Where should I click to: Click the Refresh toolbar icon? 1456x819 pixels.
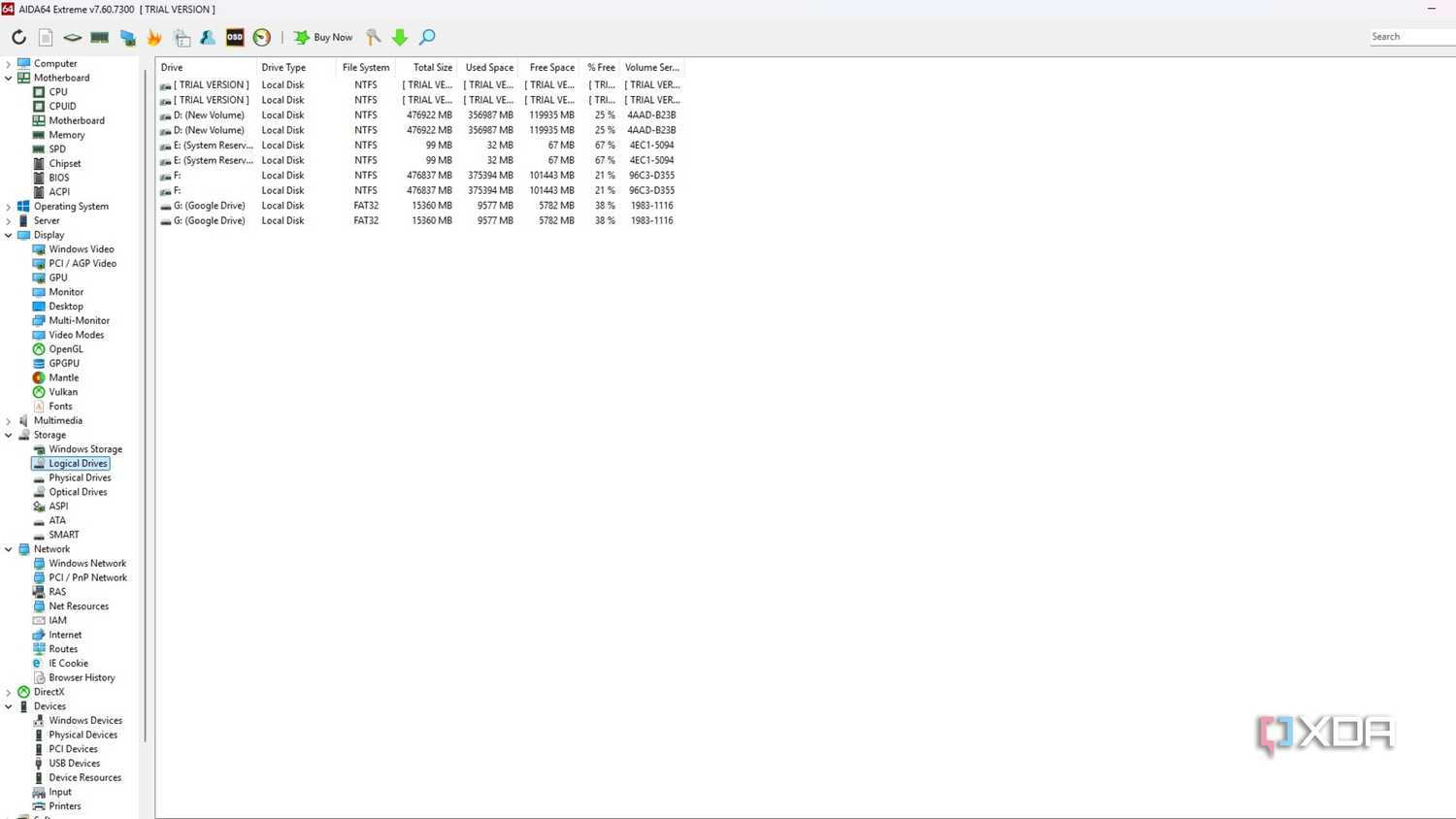pyautogui.click(x=18, y=37)
